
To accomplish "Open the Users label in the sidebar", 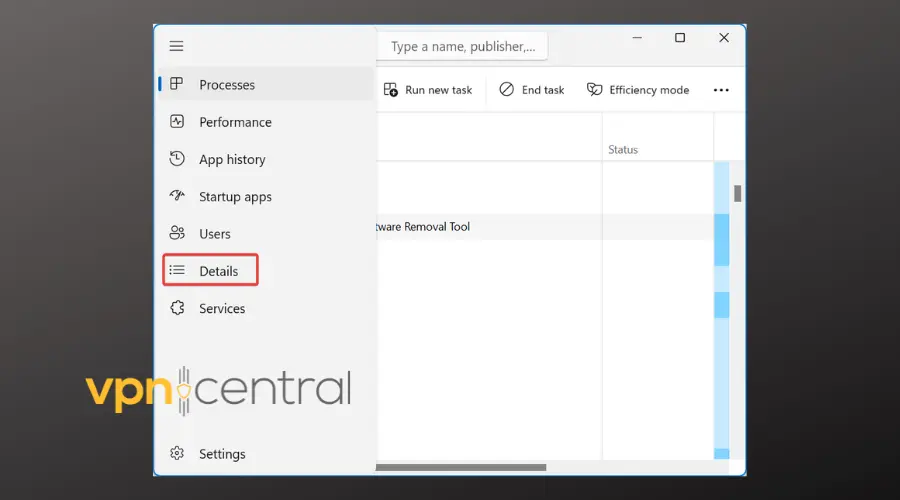I will click(x=215, y=234).
